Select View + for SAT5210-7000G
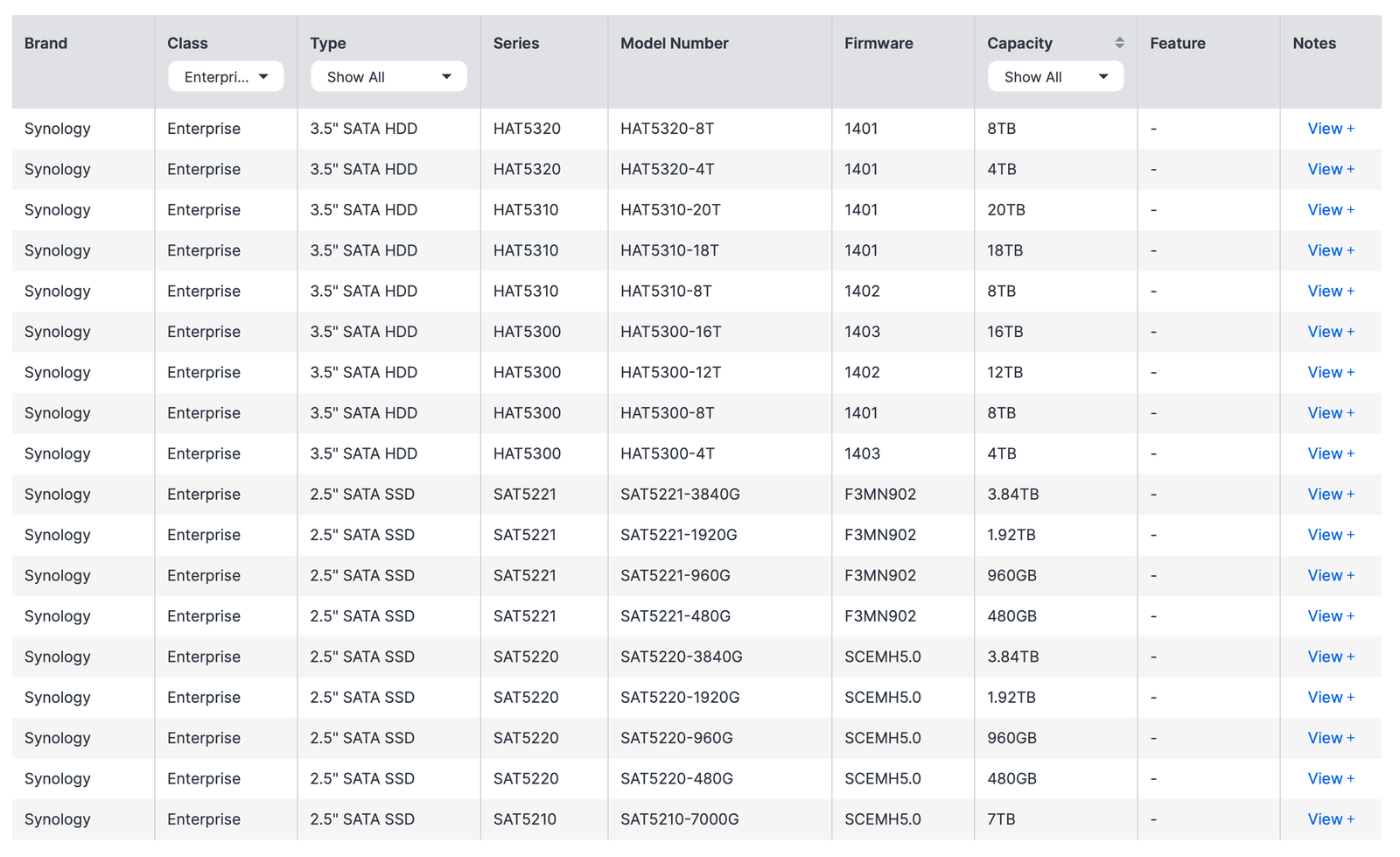Image resolution: width=1400 pixels, height=857 pixels. click(x=1331, y=819)
